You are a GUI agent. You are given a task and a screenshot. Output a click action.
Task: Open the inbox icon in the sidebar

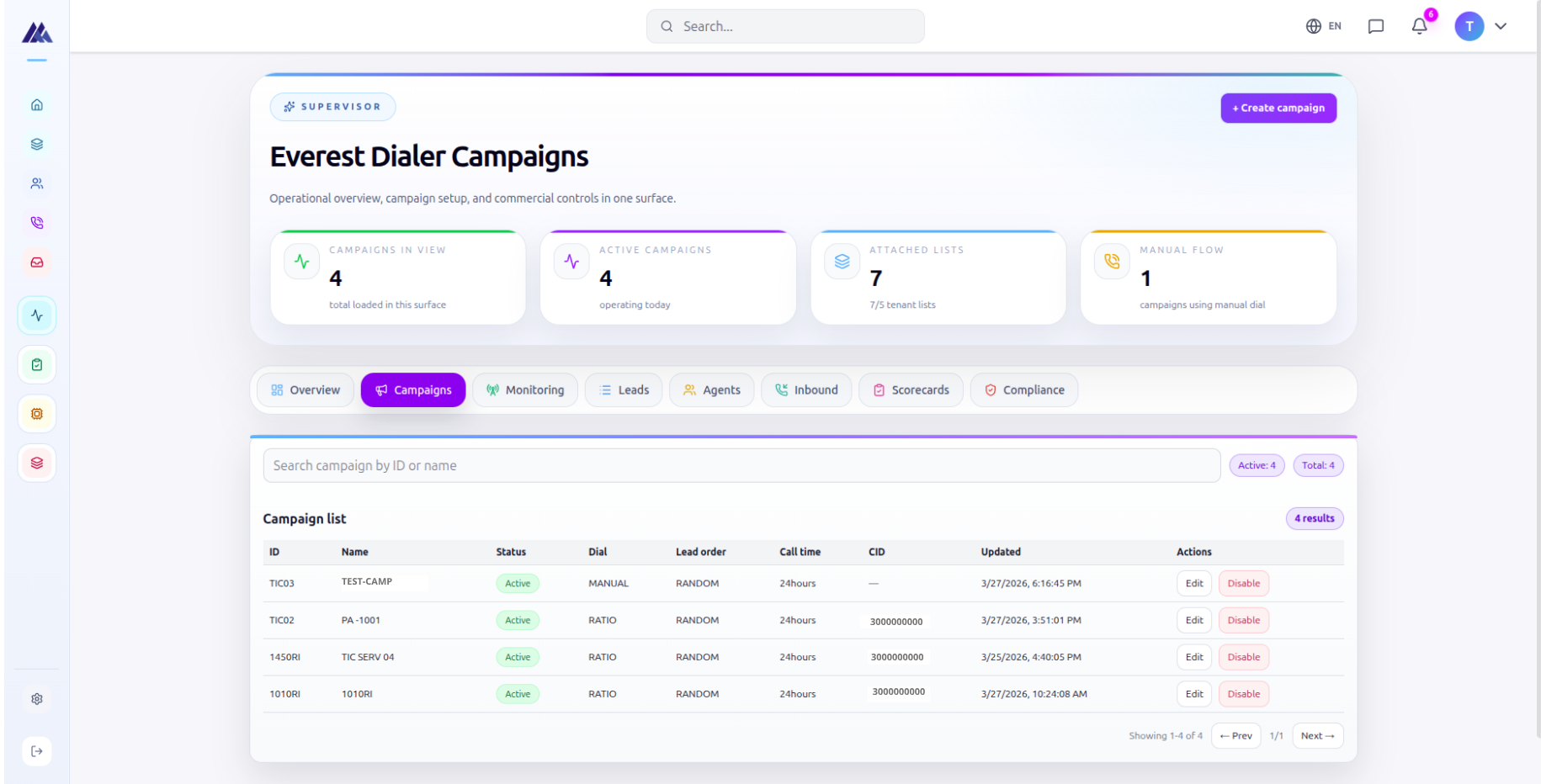36,262
